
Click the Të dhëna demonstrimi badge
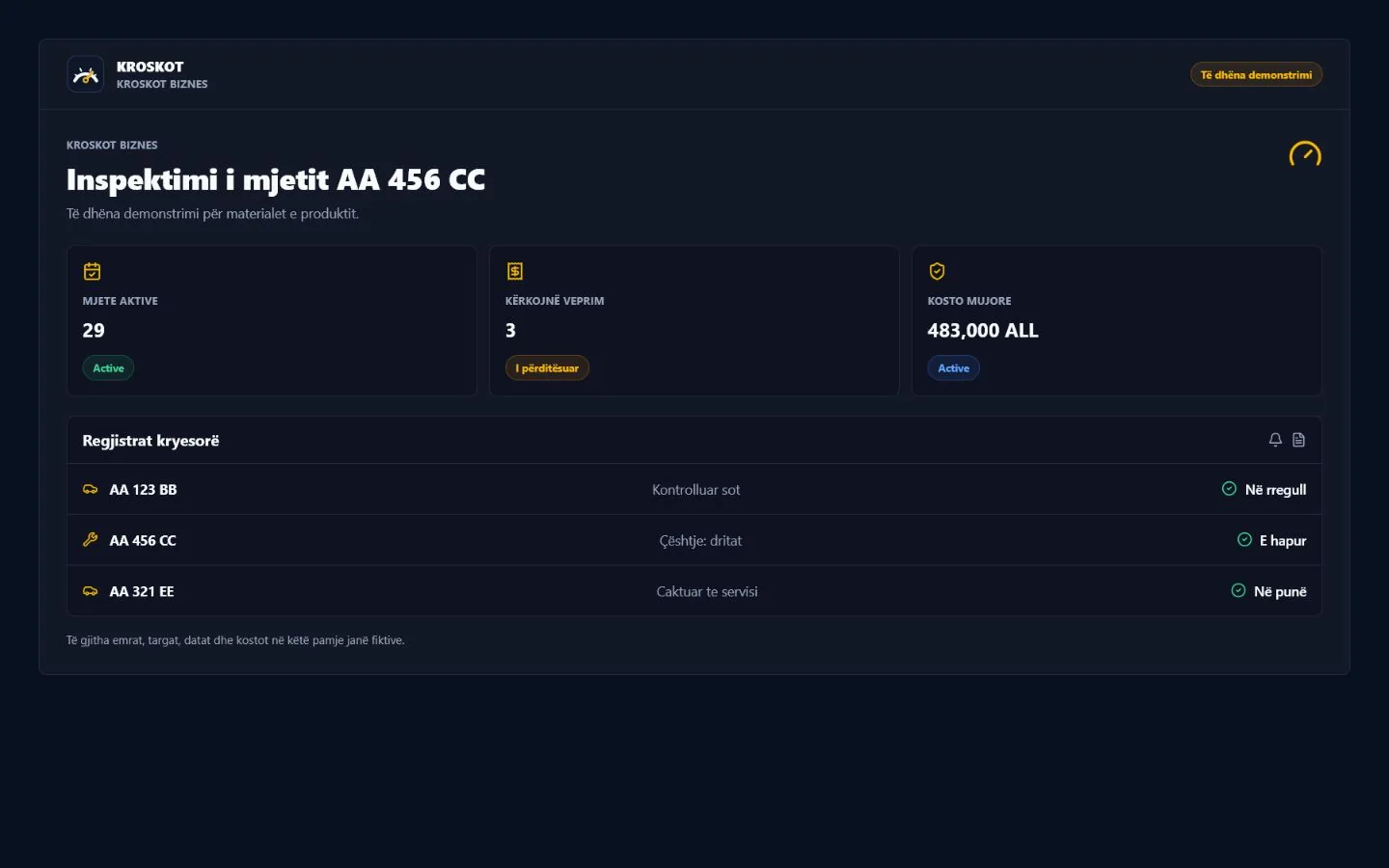coord(1256,74)
